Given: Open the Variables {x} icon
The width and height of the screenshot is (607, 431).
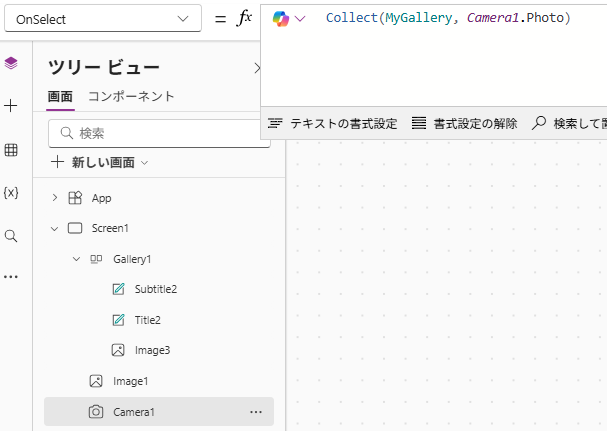Looking at the screenshot, I should click(11, 193).
